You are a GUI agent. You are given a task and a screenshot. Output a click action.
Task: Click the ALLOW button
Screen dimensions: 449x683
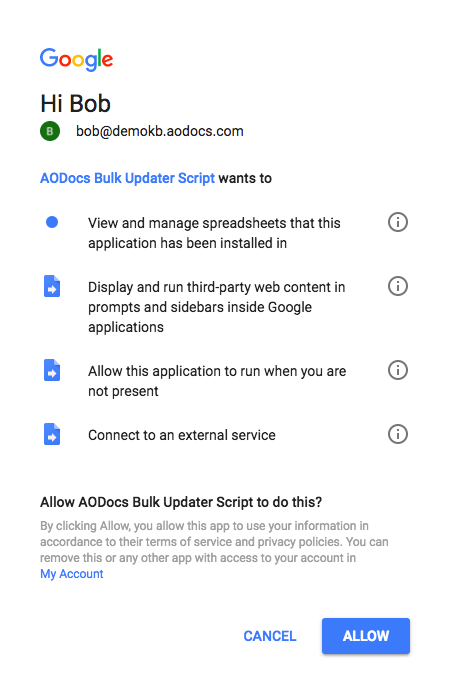[x=366, y=636]
